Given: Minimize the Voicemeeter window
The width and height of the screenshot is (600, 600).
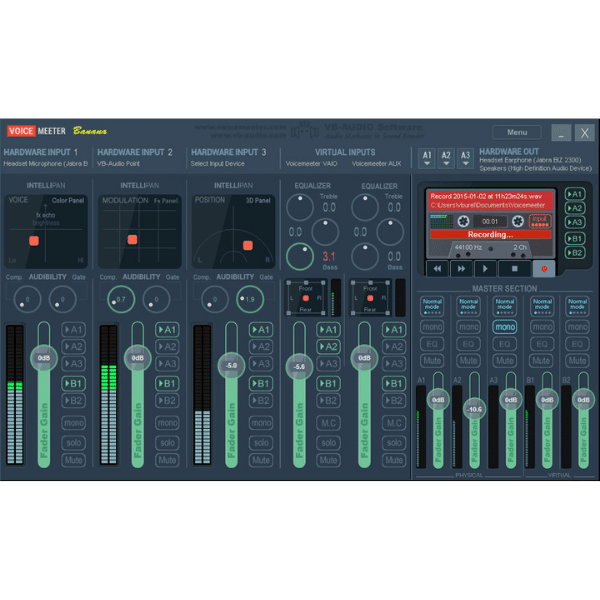Looking at the screenshot, I should (x=561, y=133).
